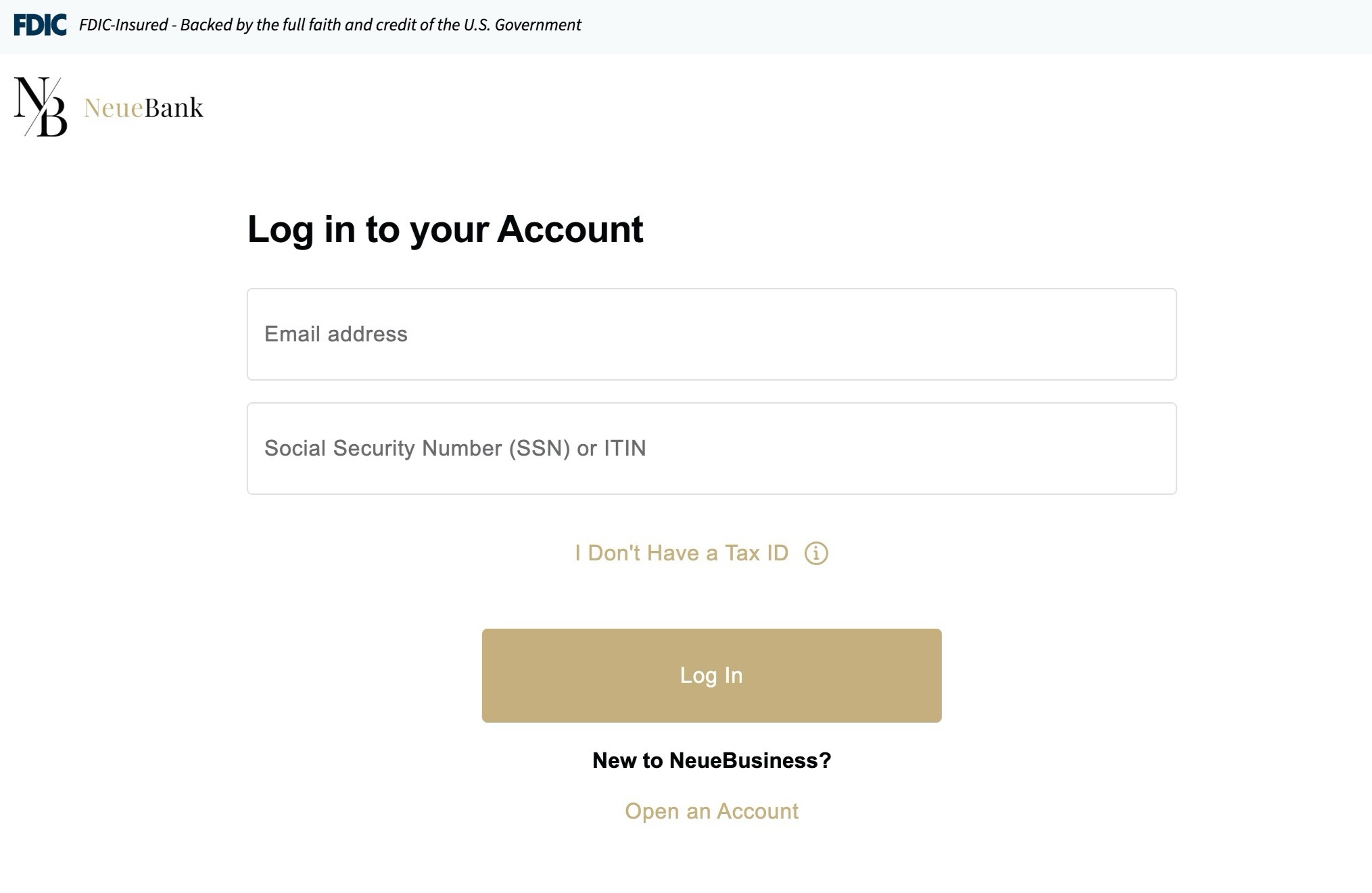Go to NeueBank home via header logo
Image resolution: width=1372 pixels, height=893 pixels.
coord(108,107)
